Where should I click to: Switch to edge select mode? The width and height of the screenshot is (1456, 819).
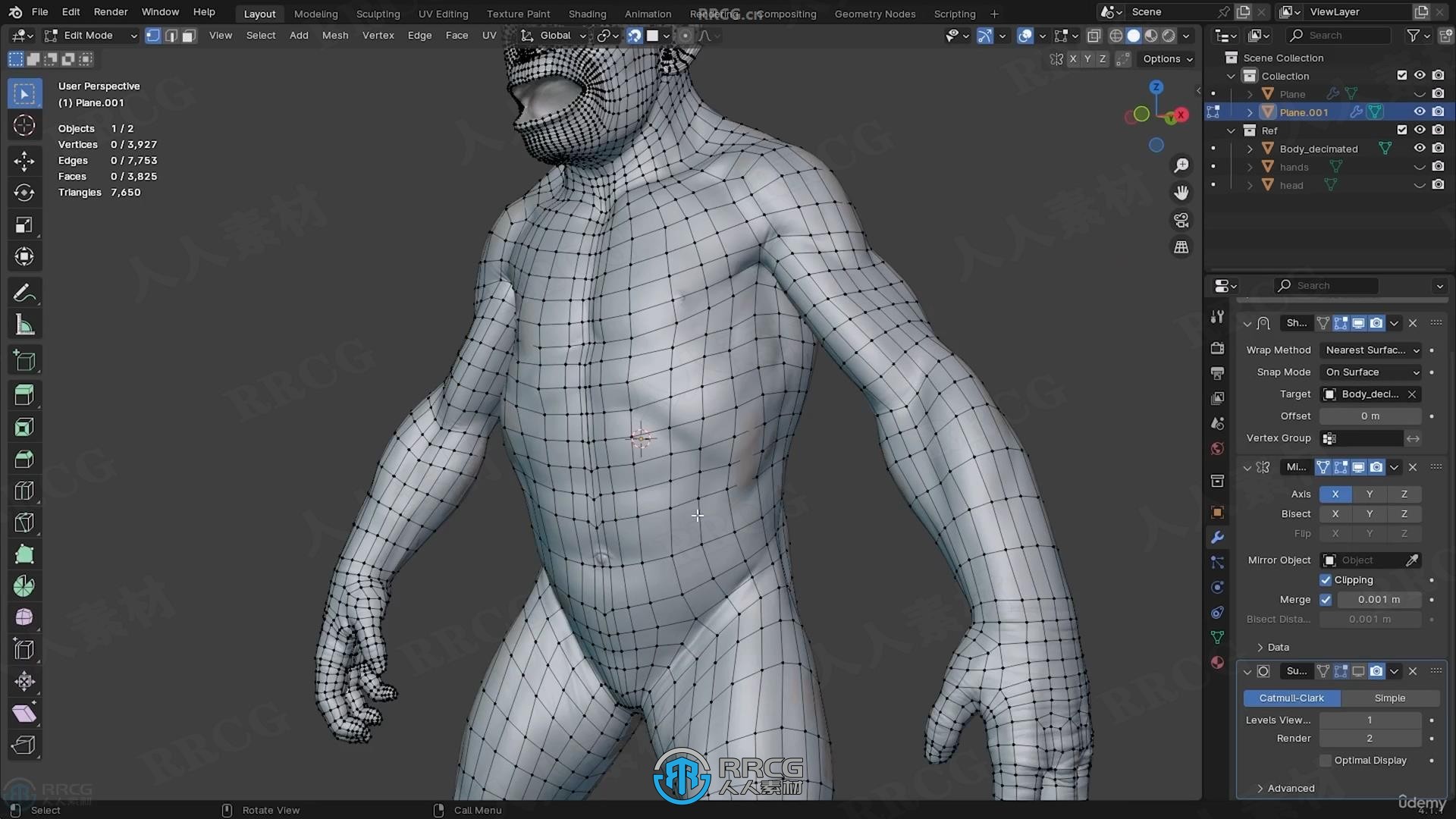(171, 36)
